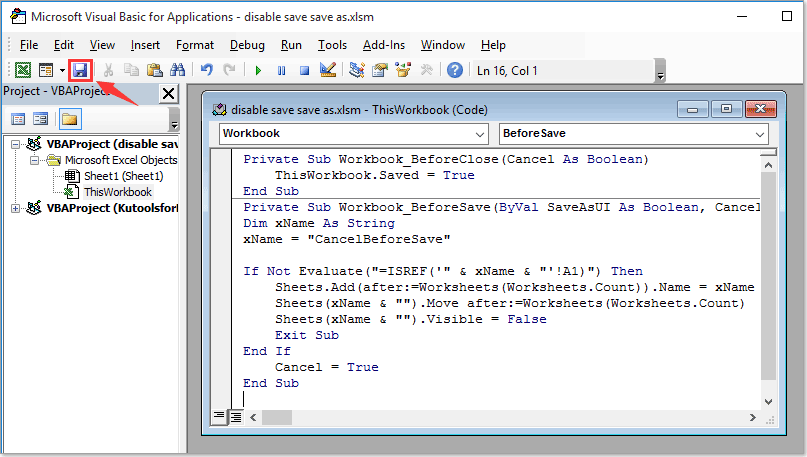Switch to Excel via View Microsoft Excel icon

click(x=22, y=70)
